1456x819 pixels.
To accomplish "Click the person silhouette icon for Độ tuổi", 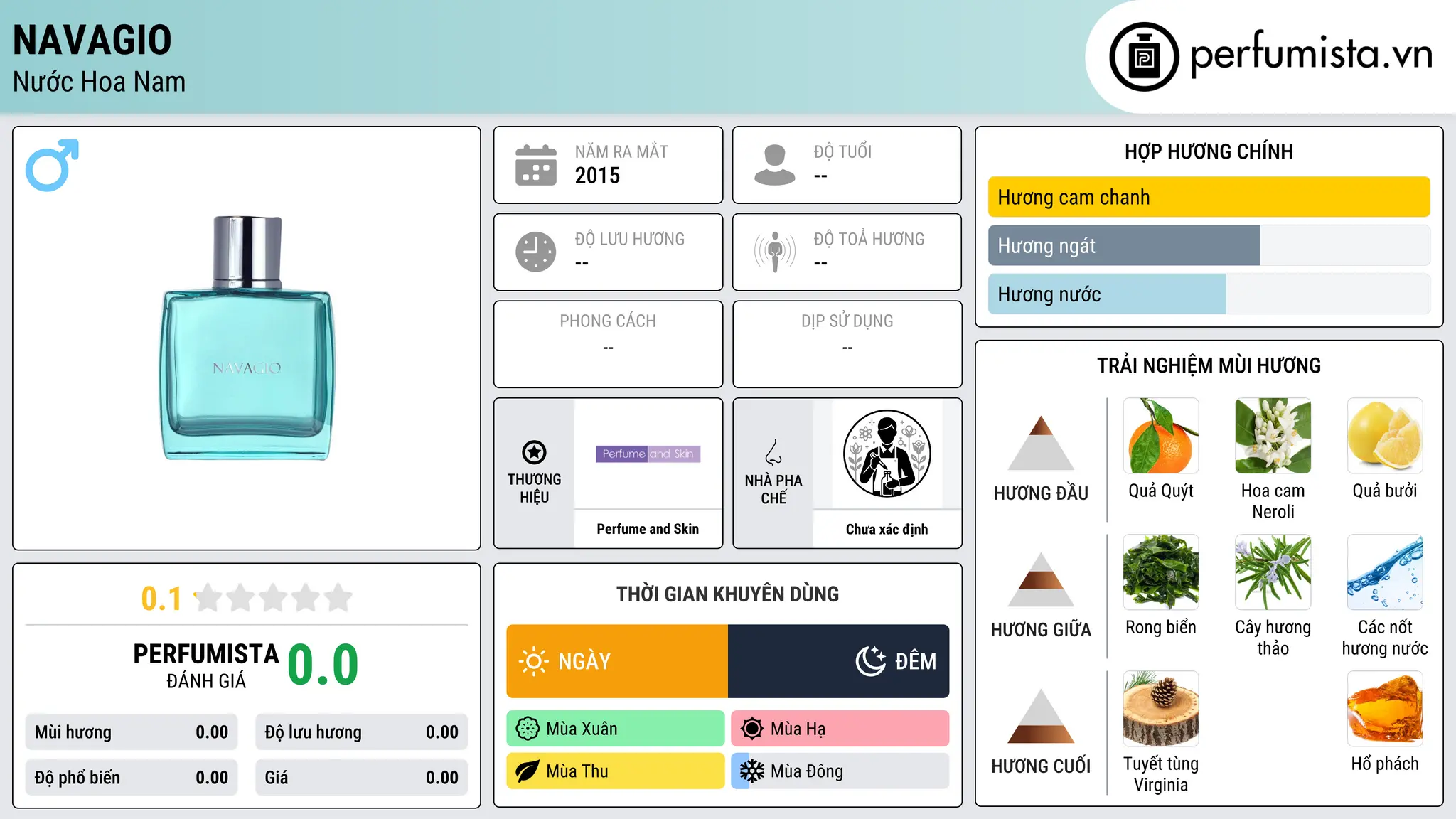I will coord(775,165).
